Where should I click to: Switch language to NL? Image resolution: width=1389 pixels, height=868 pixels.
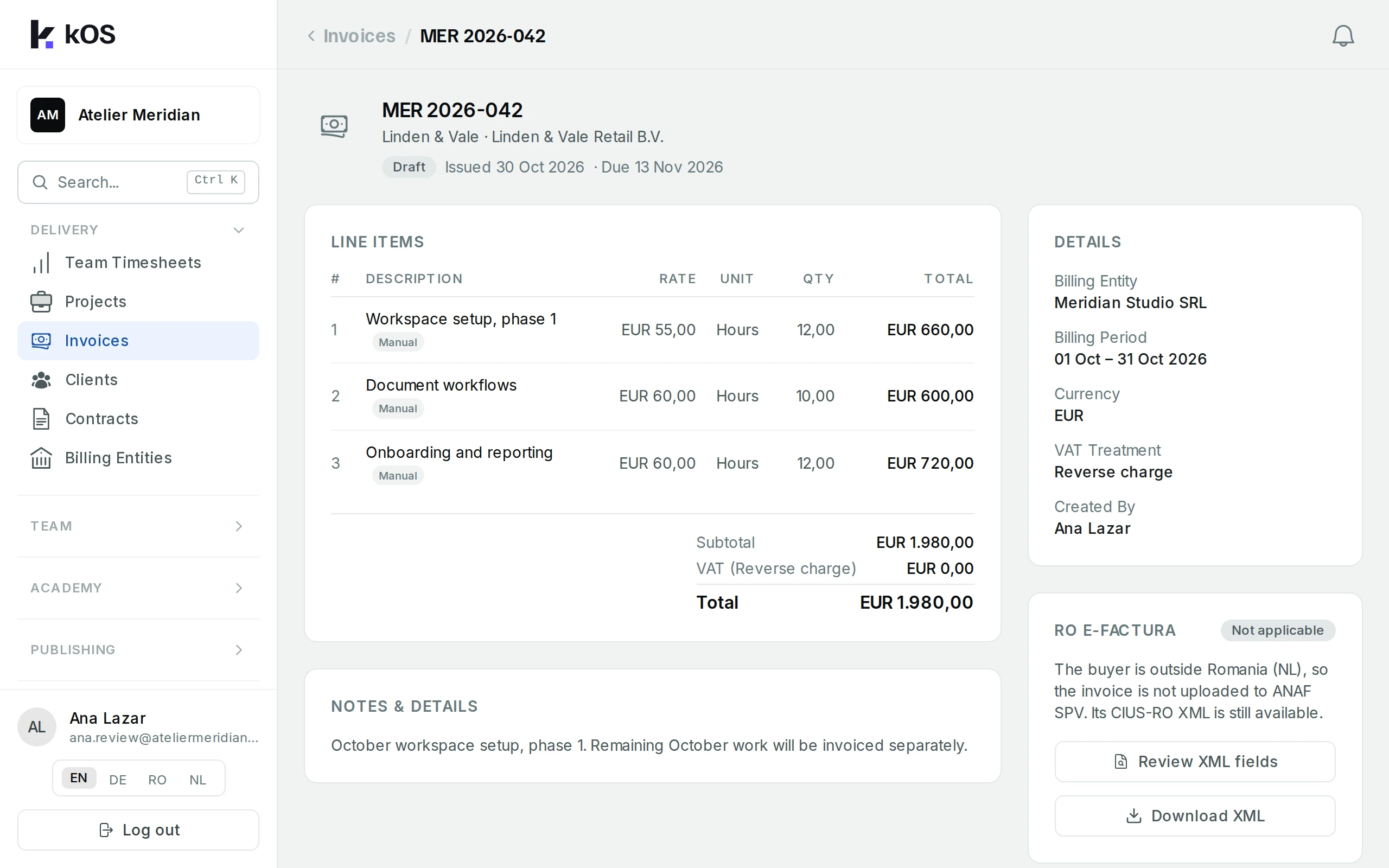(197, 780)
